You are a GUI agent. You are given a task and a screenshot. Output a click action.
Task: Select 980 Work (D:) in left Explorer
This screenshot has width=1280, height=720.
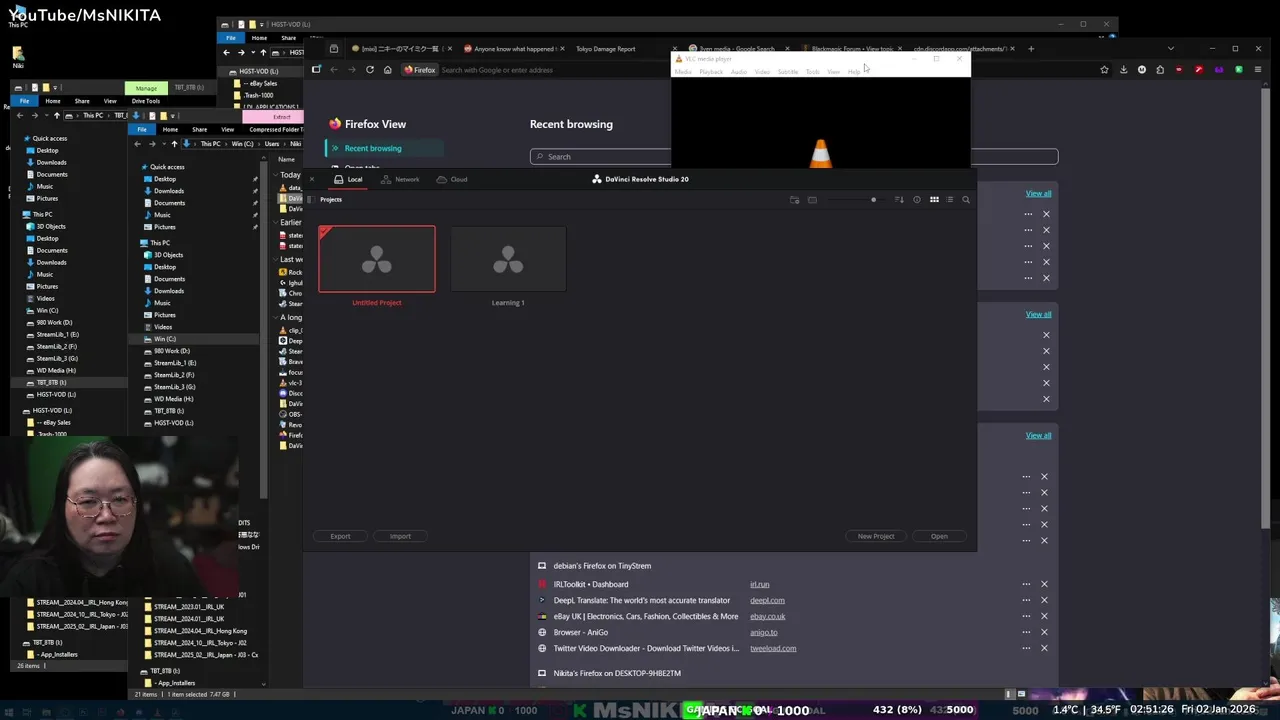tap(54, 322)
